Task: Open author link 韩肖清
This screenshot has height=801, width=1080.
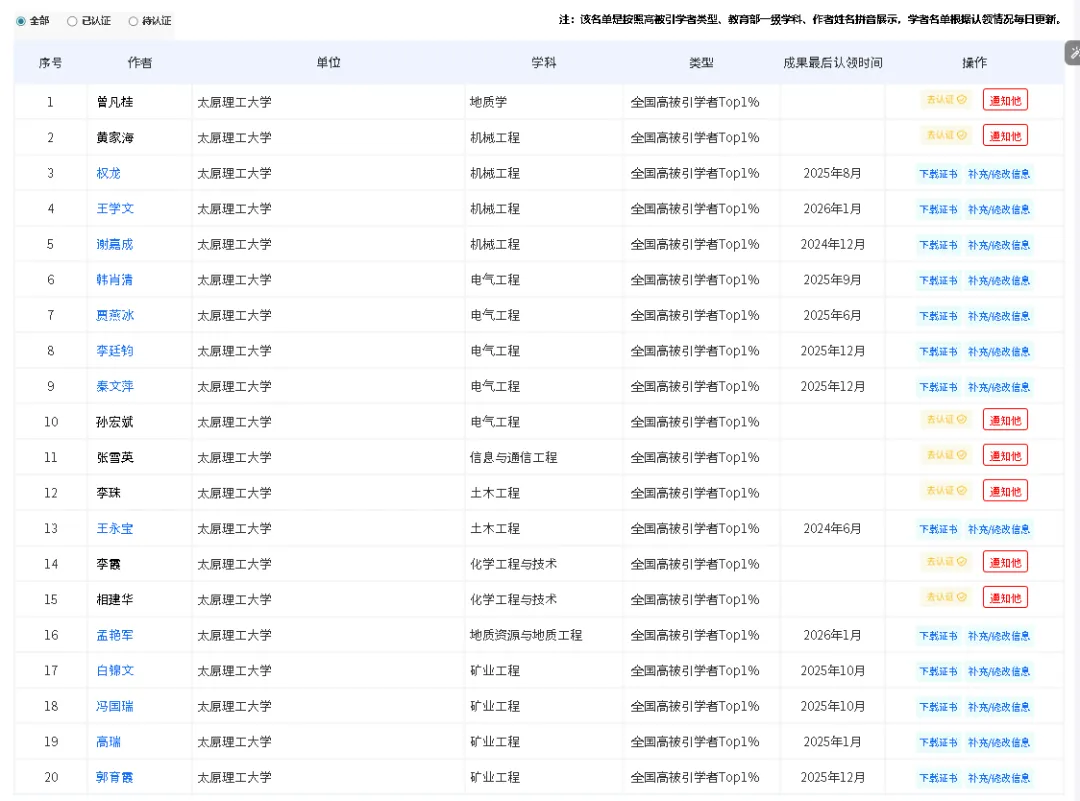Action: coord(115,280)
